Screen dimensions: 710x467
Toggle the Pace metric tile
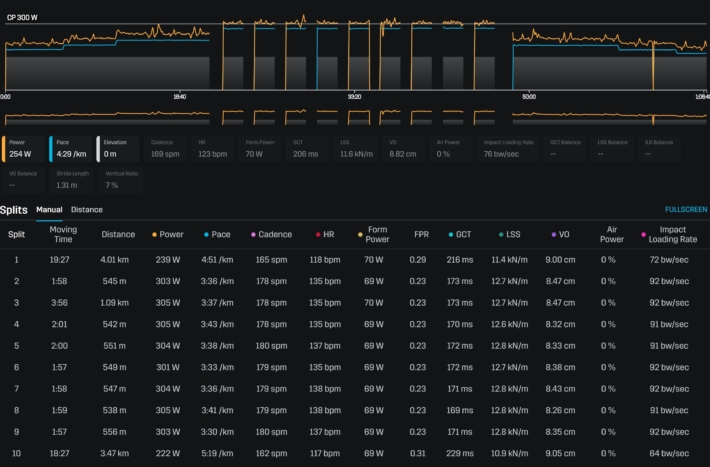click(x=72, y=149)
